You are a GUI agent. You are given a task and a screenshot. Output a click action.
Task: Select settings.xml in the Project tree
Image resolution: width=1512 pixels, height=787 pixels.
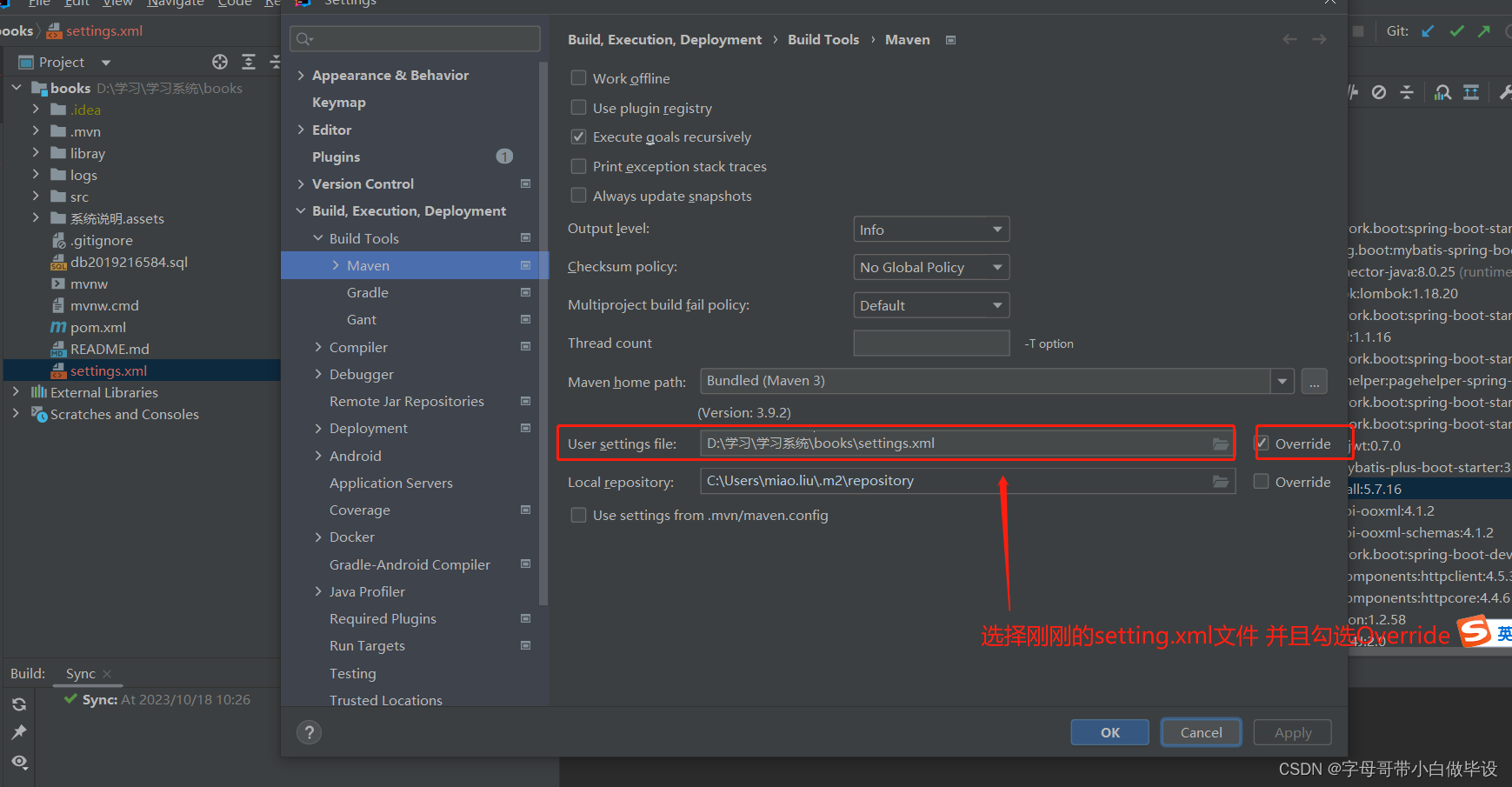109,370
